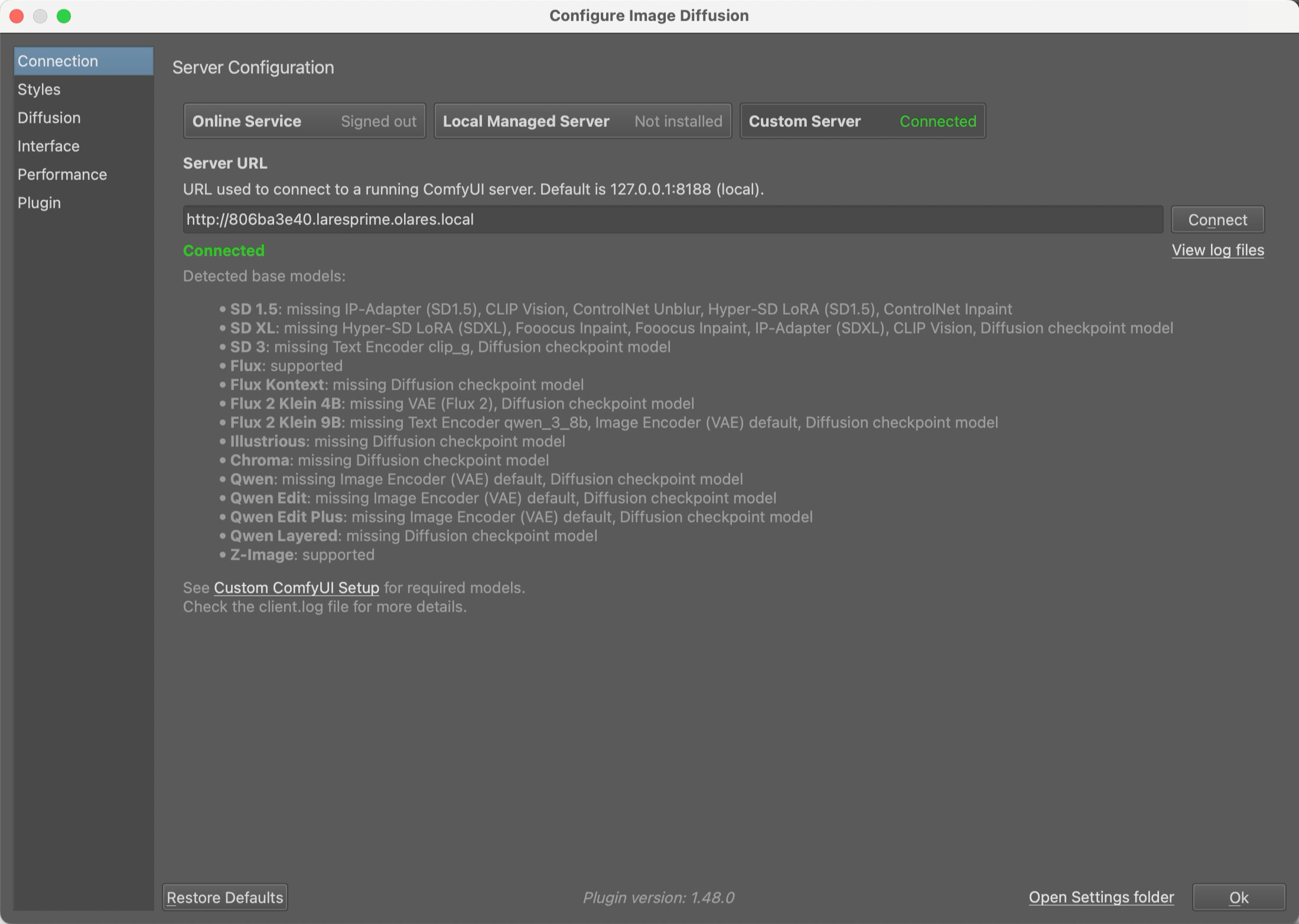Screen dimensions: 1299x924
Task: Click the green Connected status text
Action: (224, 251)
